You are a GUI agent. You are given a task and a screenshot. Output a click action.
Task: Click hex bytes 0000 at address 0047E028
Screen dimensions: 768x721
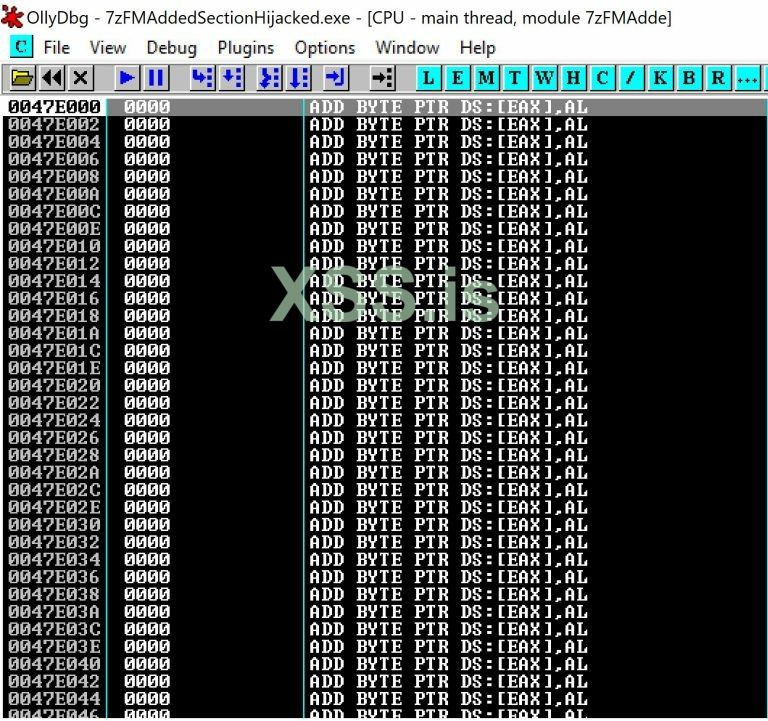tap(147, 455)
